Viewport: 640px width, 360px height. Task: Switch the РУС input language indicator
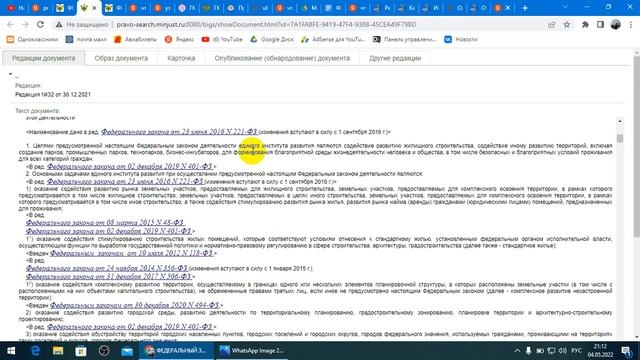pos(576,351)
